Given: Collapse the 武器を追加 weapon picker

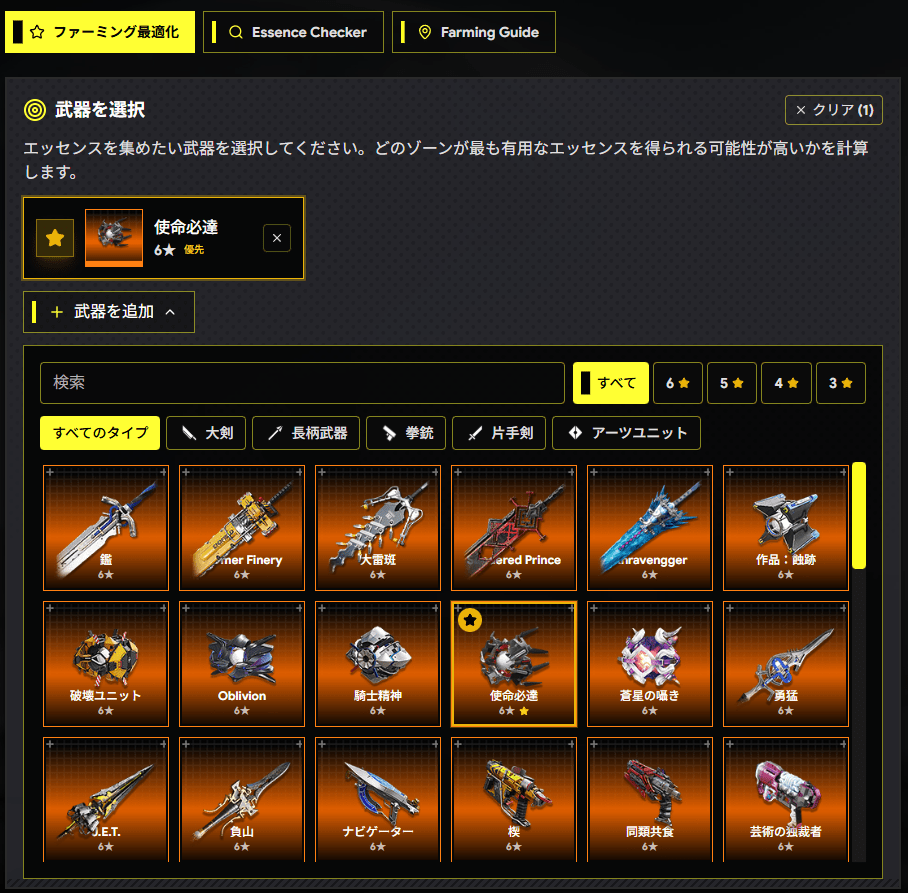Looking at the screenshot, I should pos(109,312).
